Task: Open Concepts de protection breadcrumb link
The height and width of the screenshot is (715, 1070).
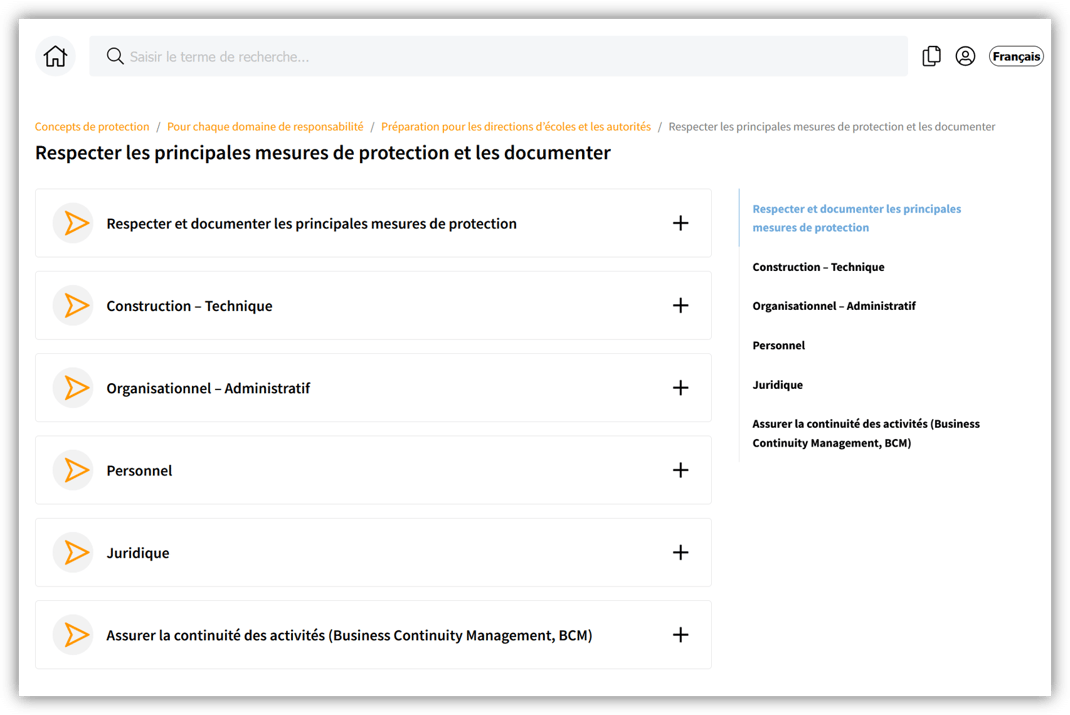Action: click(92, 127)
